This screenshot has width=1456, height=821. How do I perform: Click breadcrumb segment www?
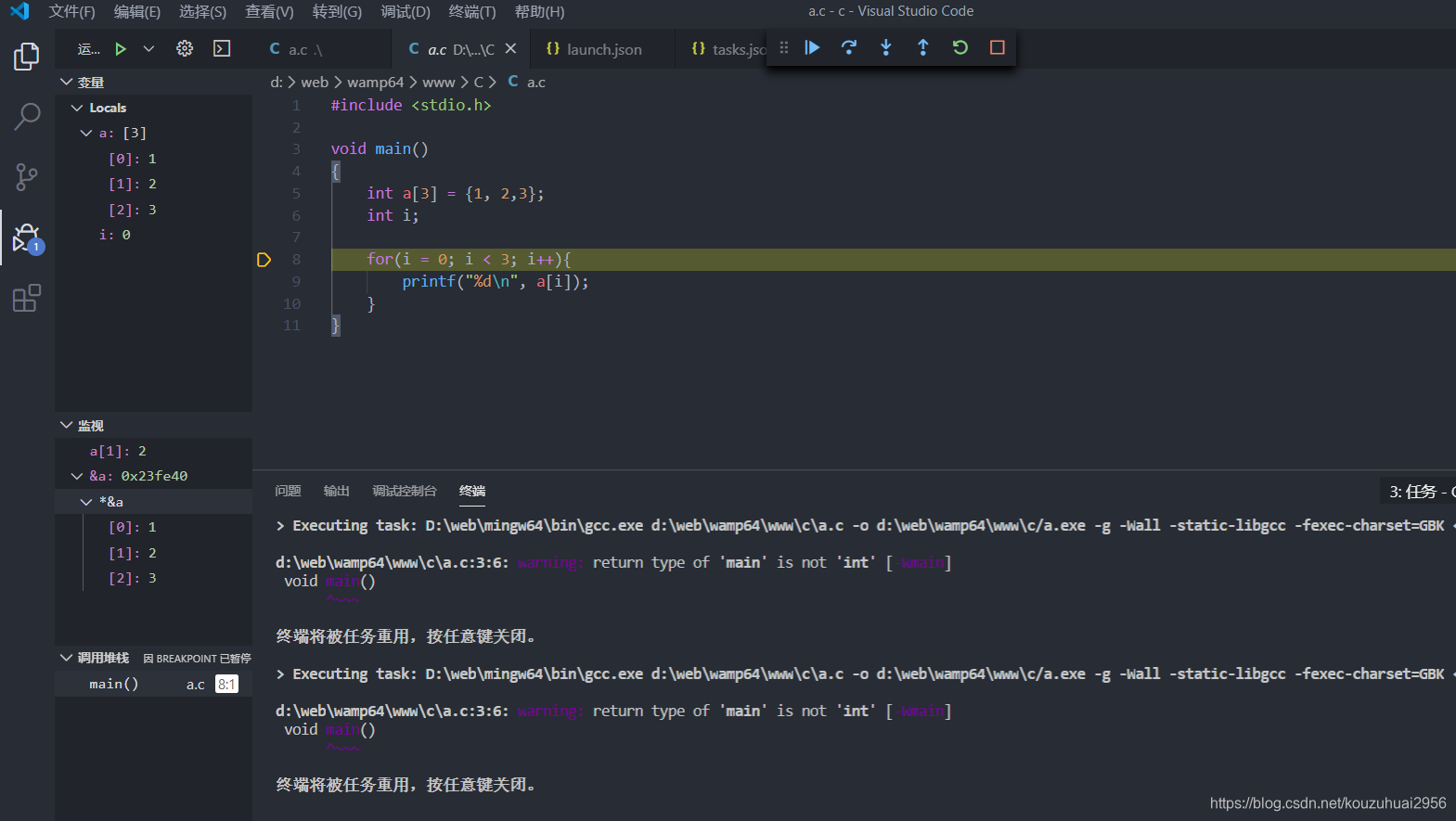[438, 83]
